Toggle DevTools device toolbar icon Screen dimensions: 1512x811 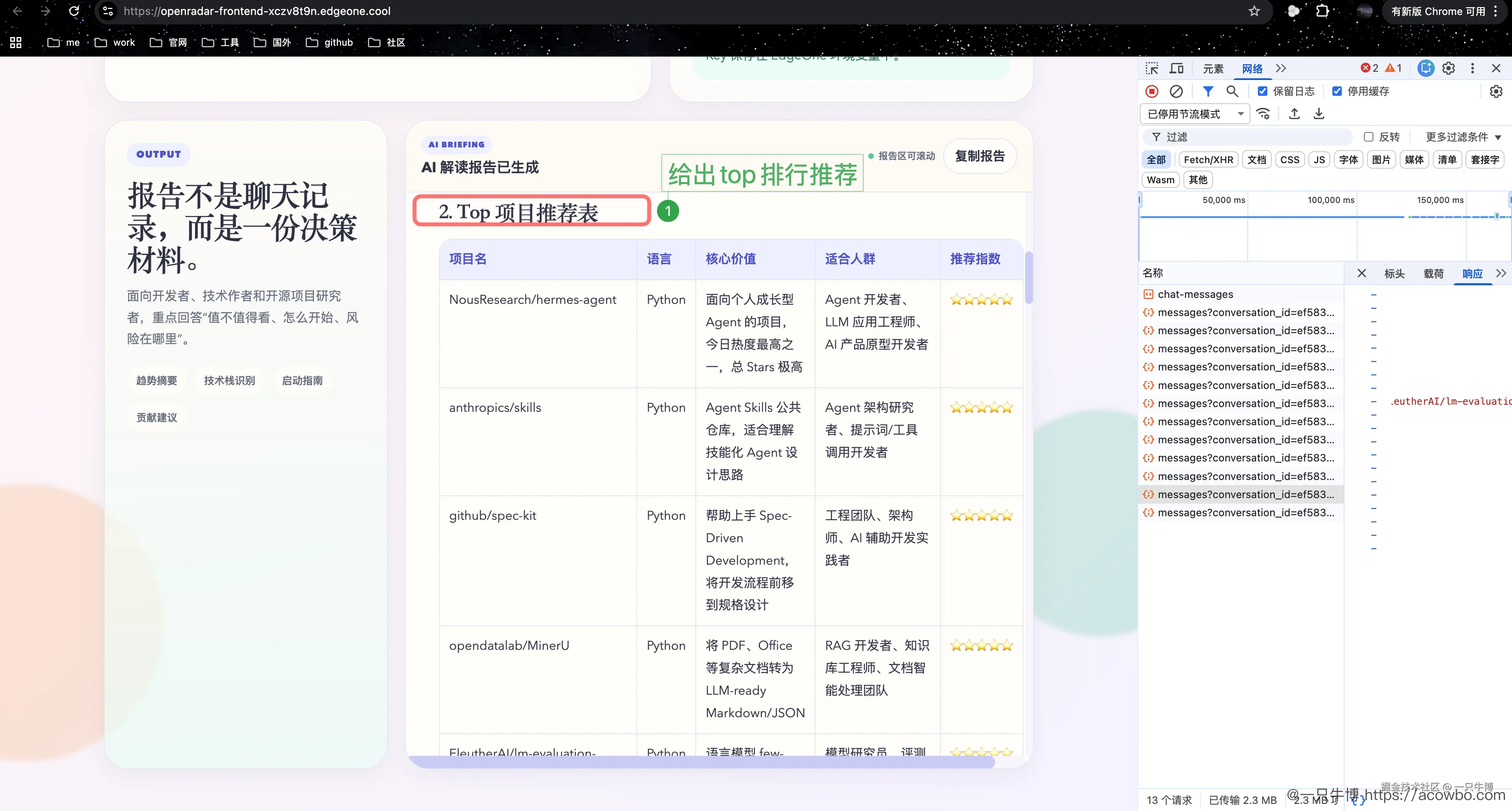1177,69
